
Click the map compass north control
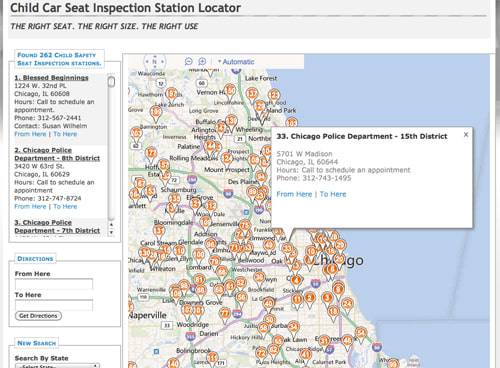[154, 61]
